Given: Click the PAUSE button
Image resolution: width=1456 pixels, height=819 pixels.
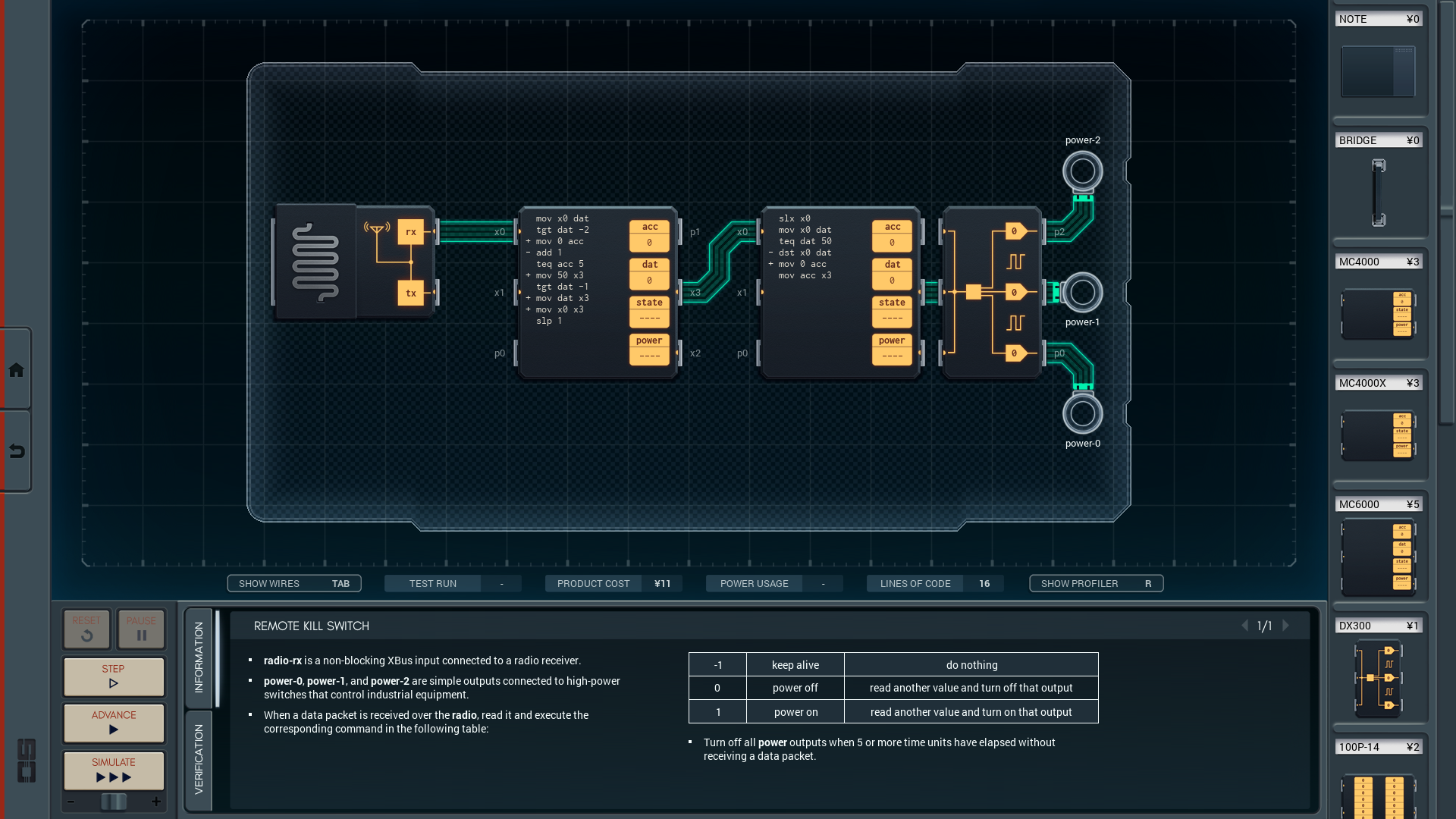Looking at the screenshot, I should click(141, 629).
